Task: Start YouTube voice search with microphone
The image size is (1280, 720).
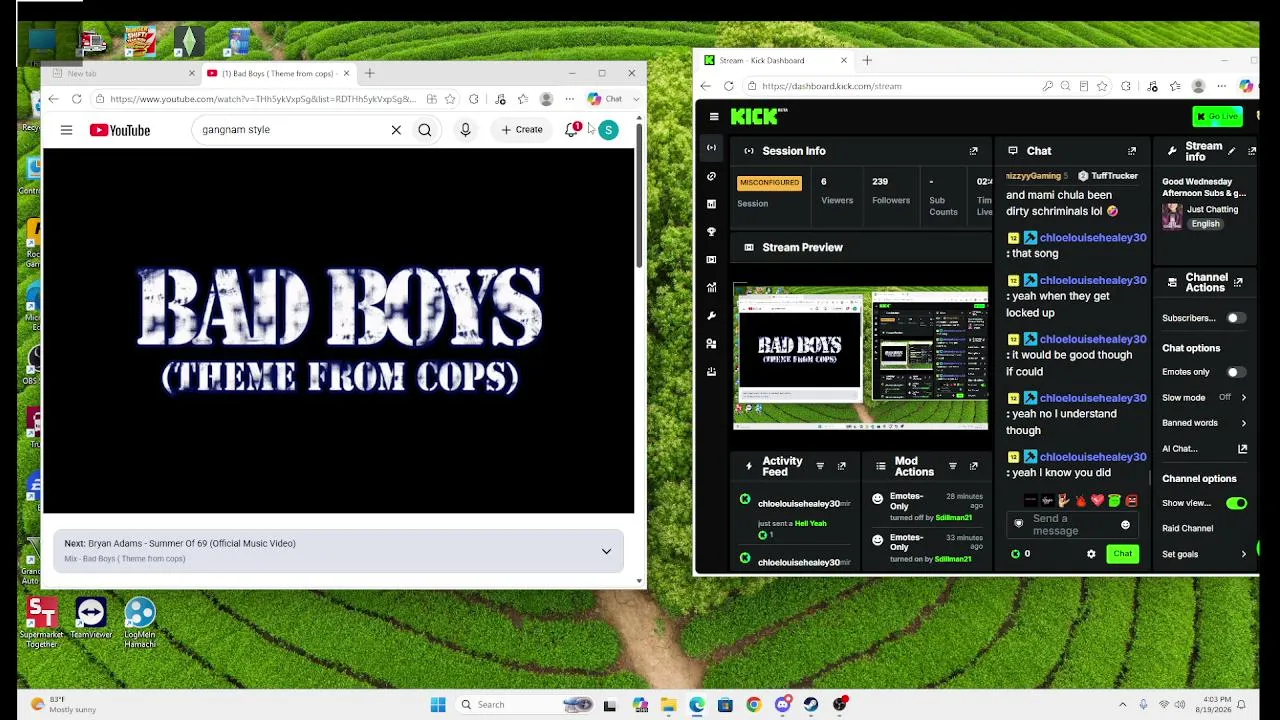Action: coord(465,130)
